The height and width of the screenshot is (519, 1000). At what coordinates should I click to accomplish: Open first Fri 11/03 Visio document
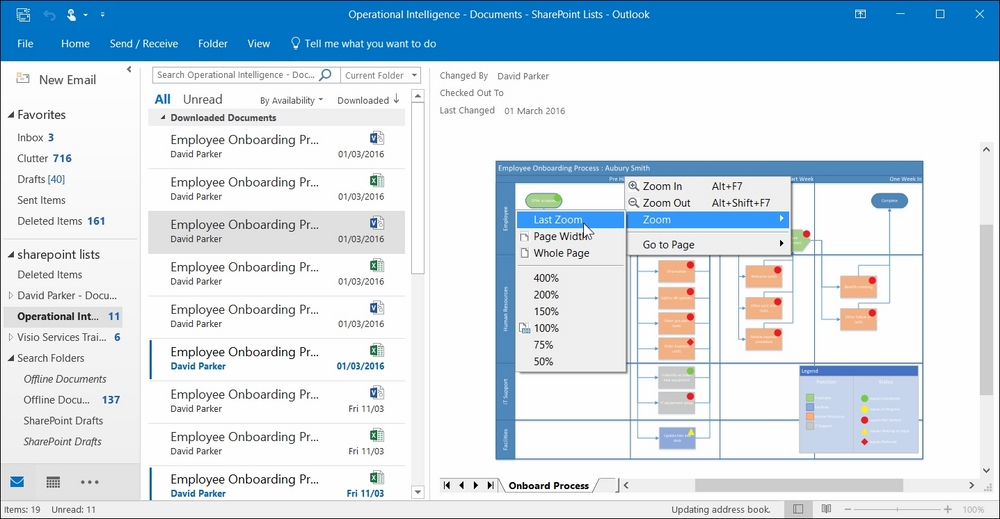click(x=277, y=401)
